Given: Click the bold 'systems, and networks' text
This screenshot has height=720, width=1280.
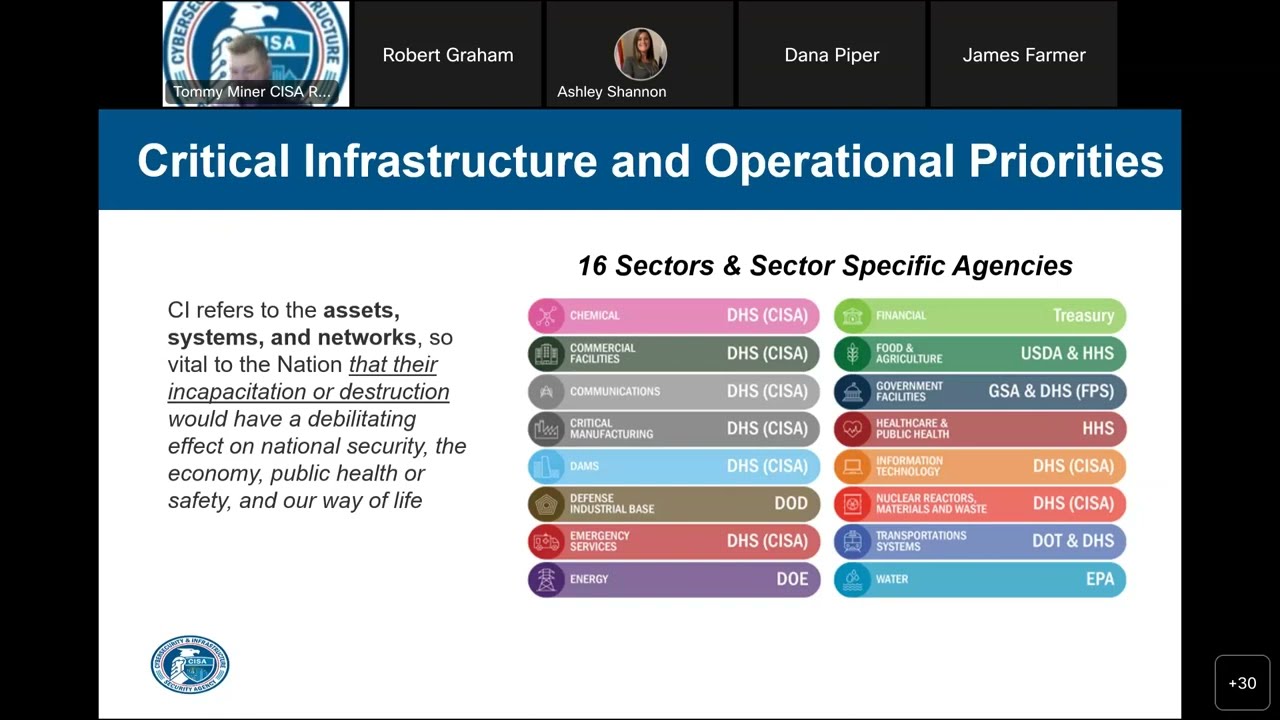Looking at the screenshot, I should pyautogui.click(x=292, y=337).
